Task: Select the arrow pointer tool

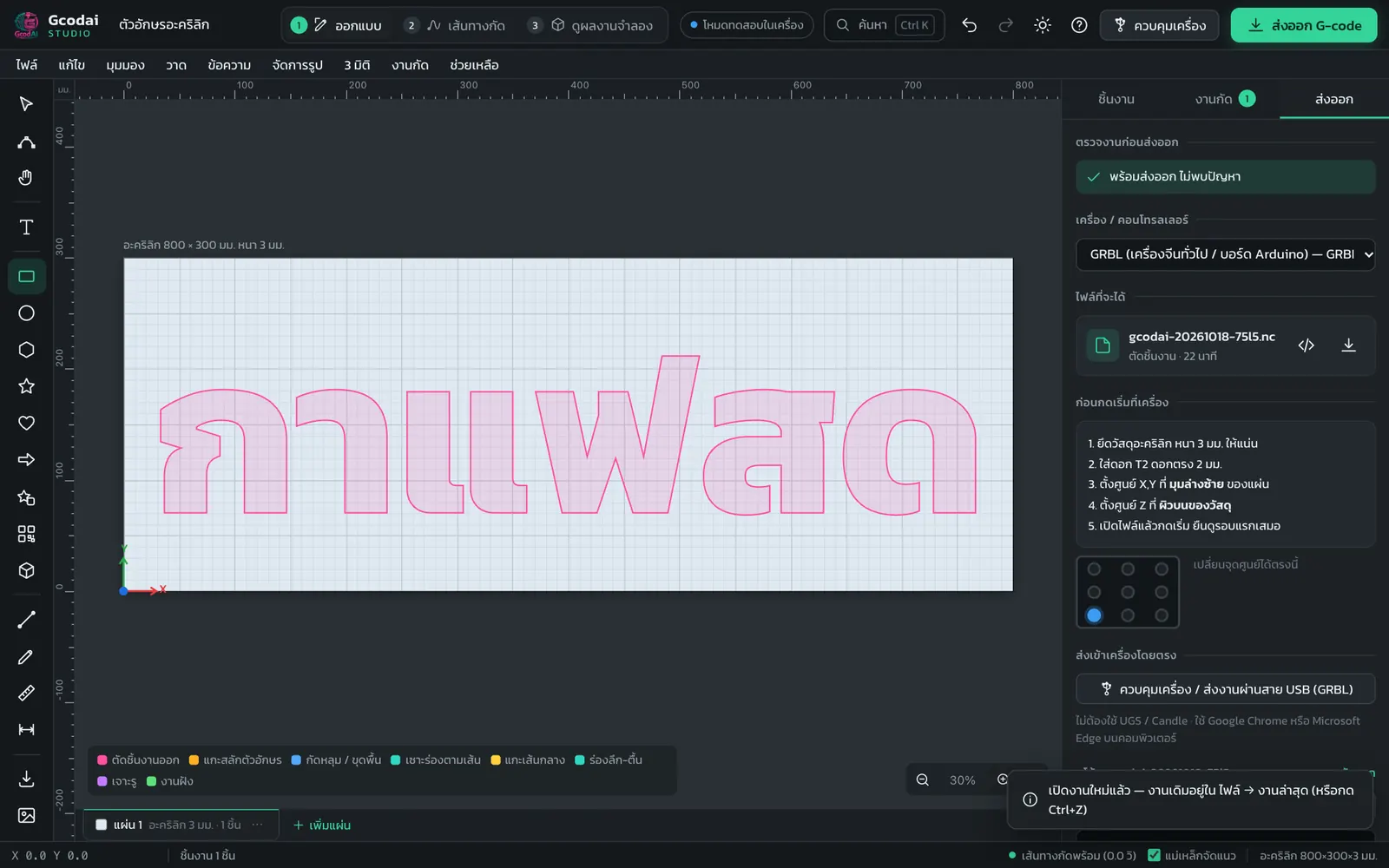Action: (26, 104)
